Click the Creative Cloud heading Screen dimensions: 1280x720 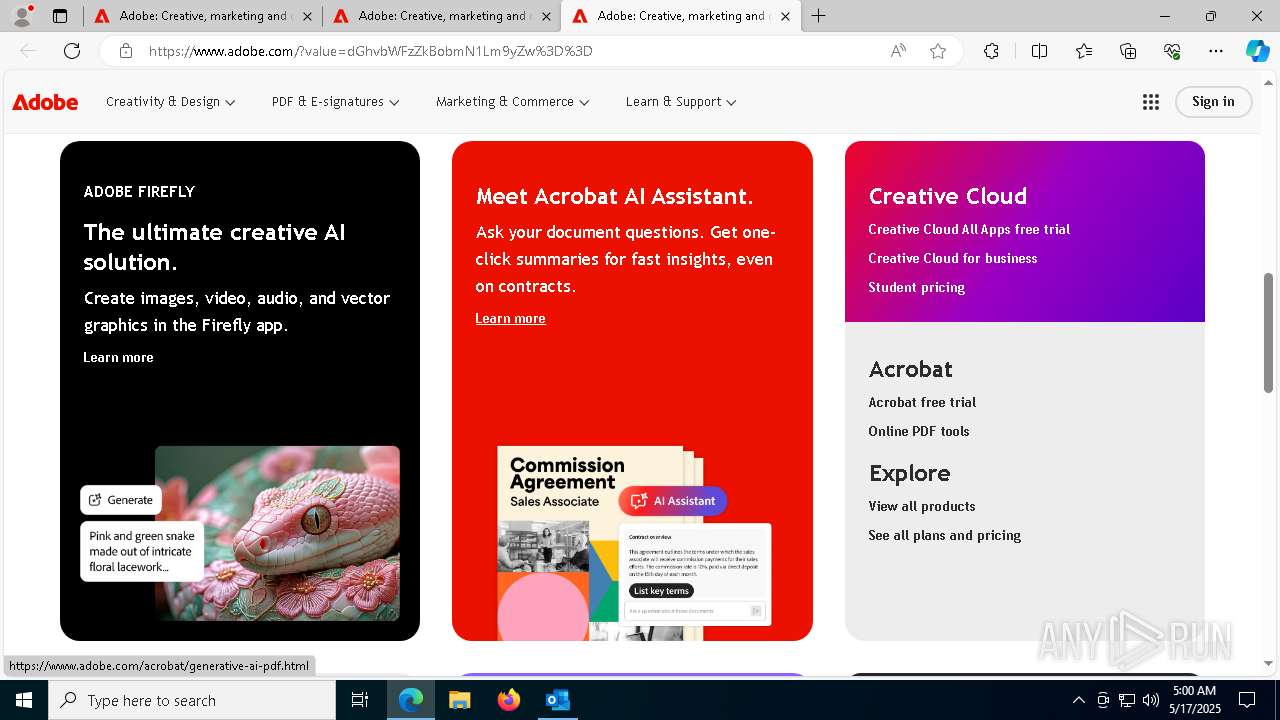click(x=948, y=196)
